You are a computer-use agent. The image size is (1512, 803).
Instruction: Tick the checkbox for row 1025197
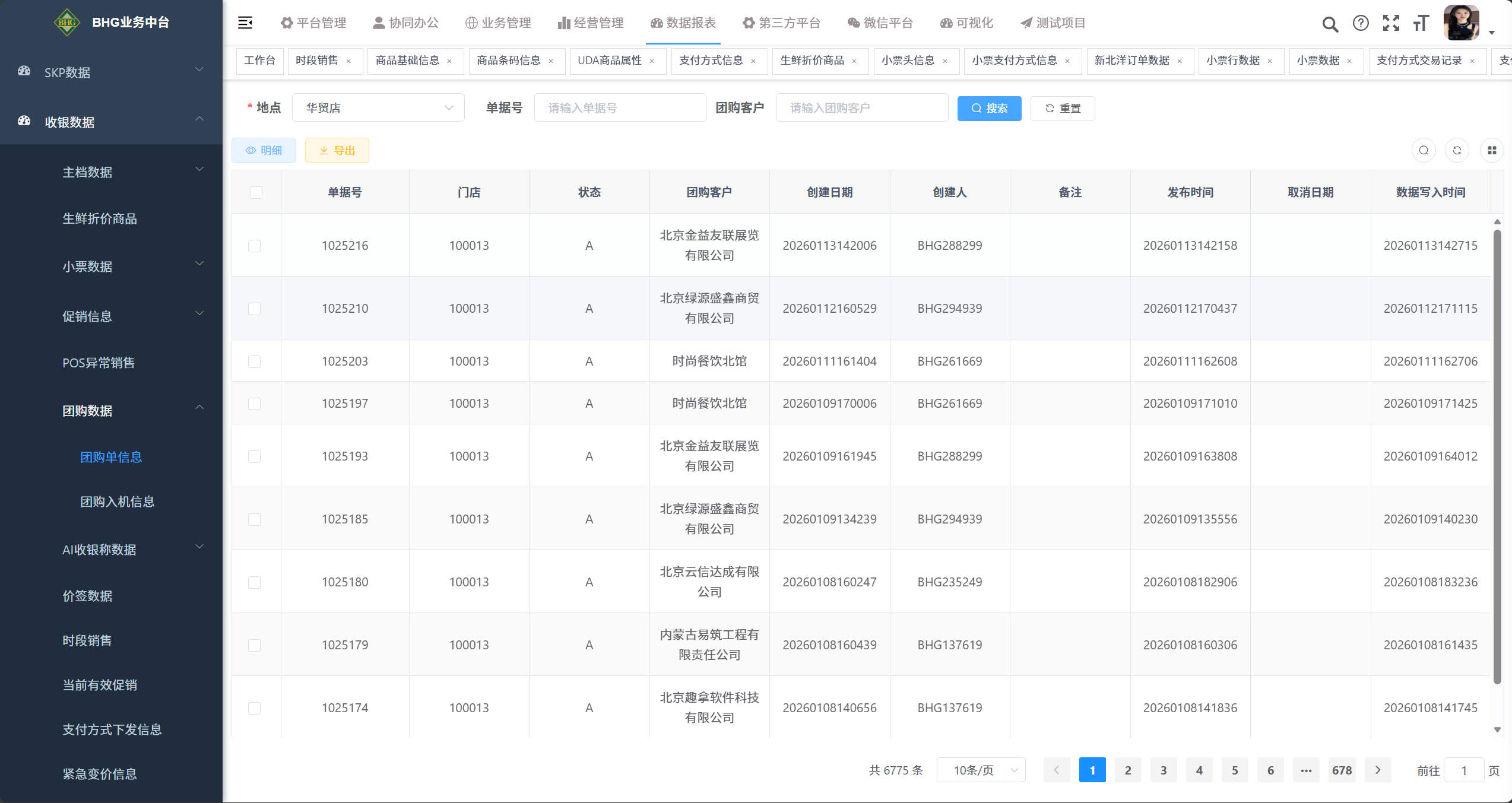click(254, 404)
